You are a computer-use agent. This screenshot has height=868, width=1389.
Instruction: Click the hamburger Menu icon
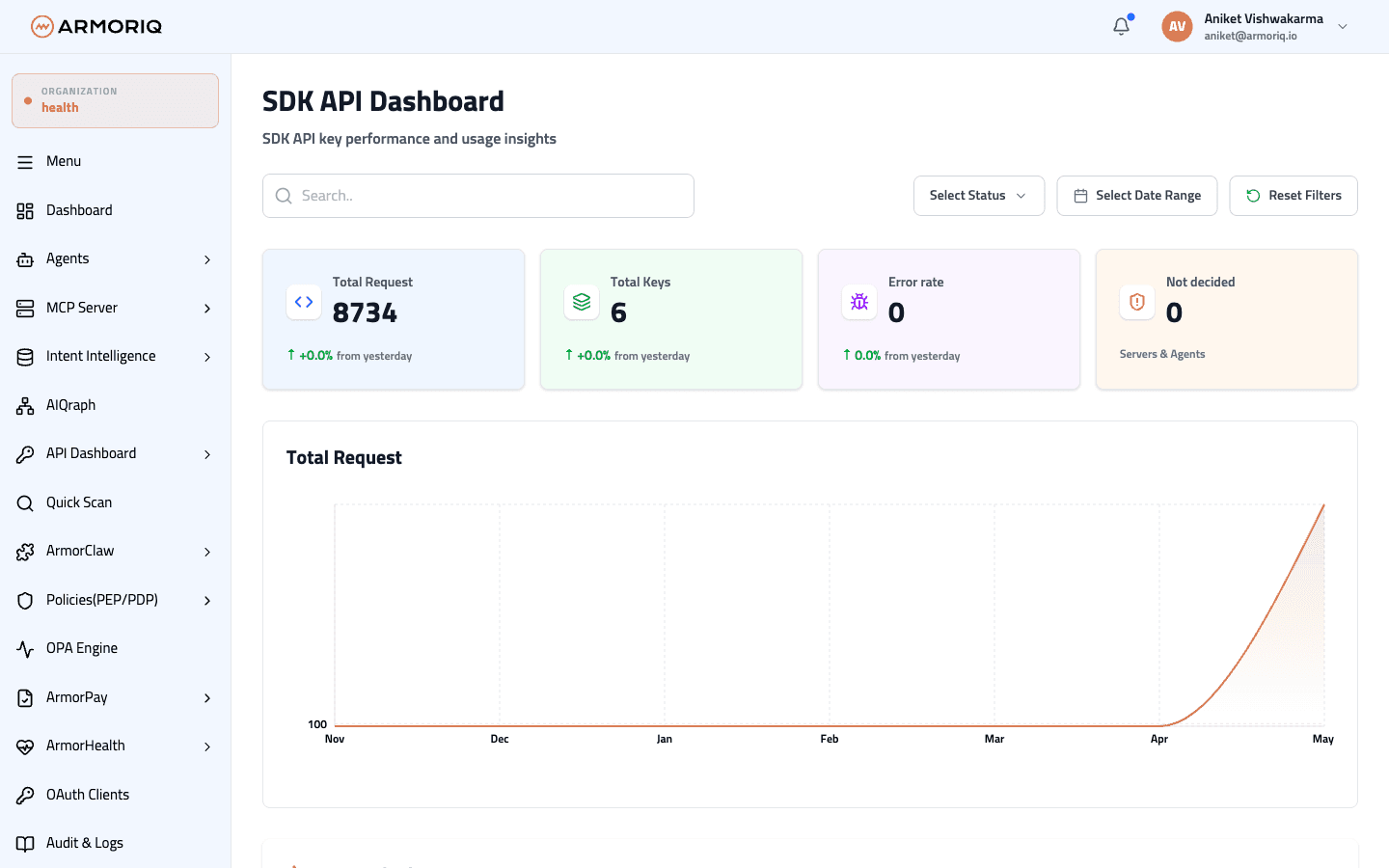[25, 162]
